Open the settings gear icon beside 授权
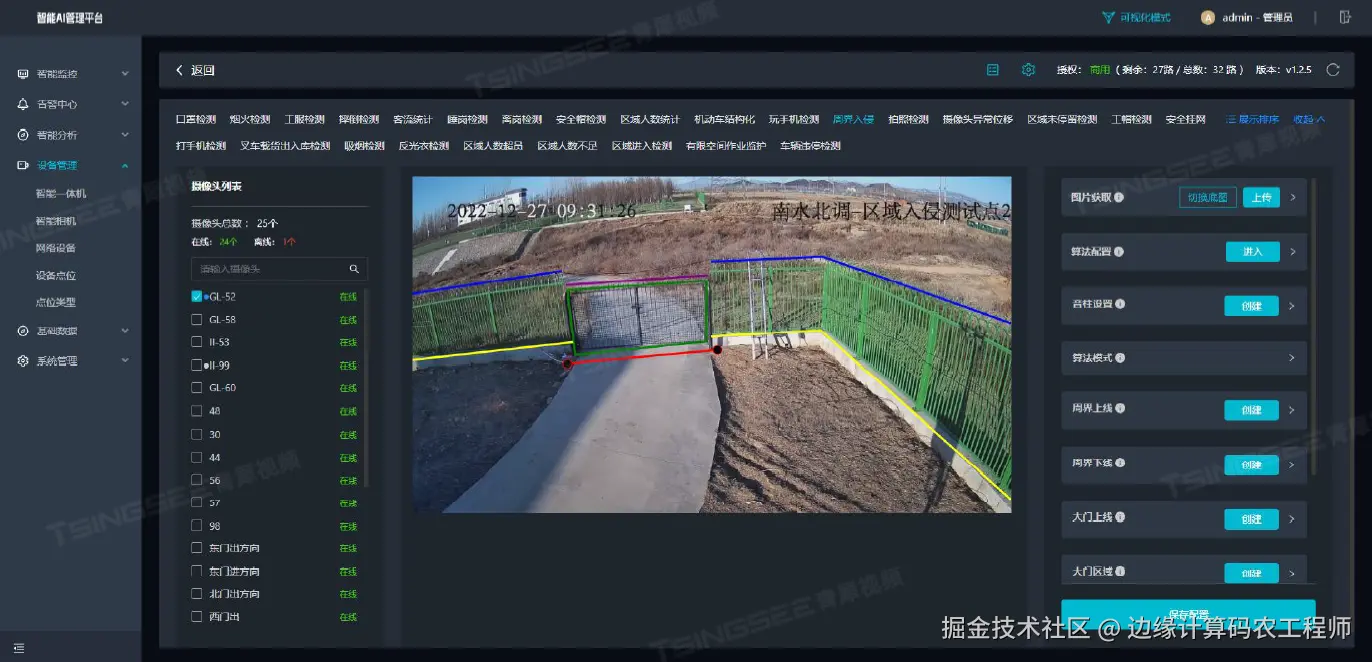 [x=1028, y=70]
